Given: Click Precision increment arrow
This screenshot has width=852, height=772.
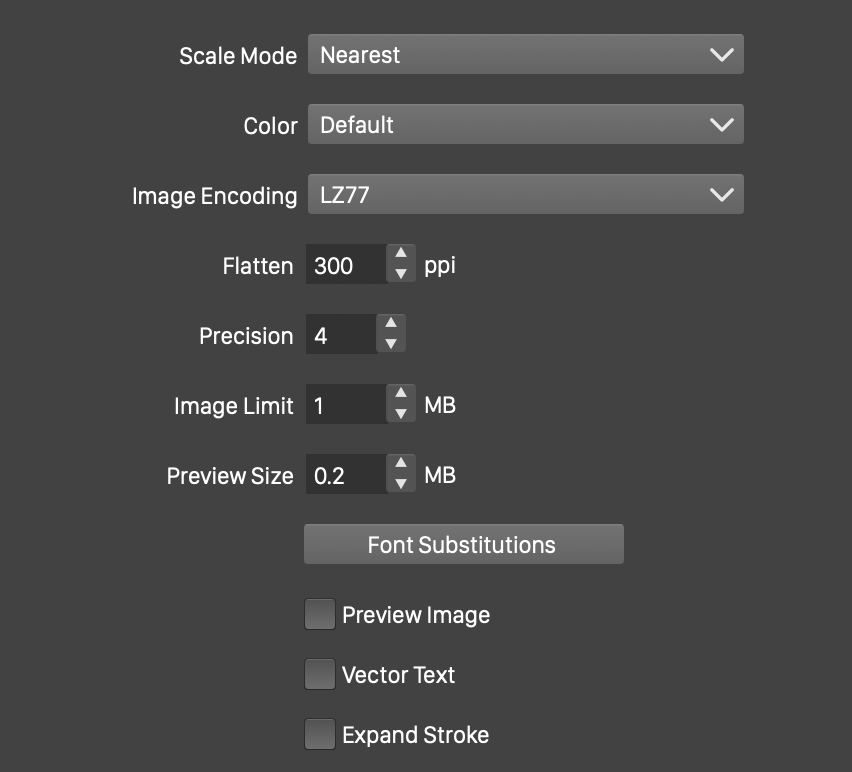Looking at the screenshot, I should [390, 325].
